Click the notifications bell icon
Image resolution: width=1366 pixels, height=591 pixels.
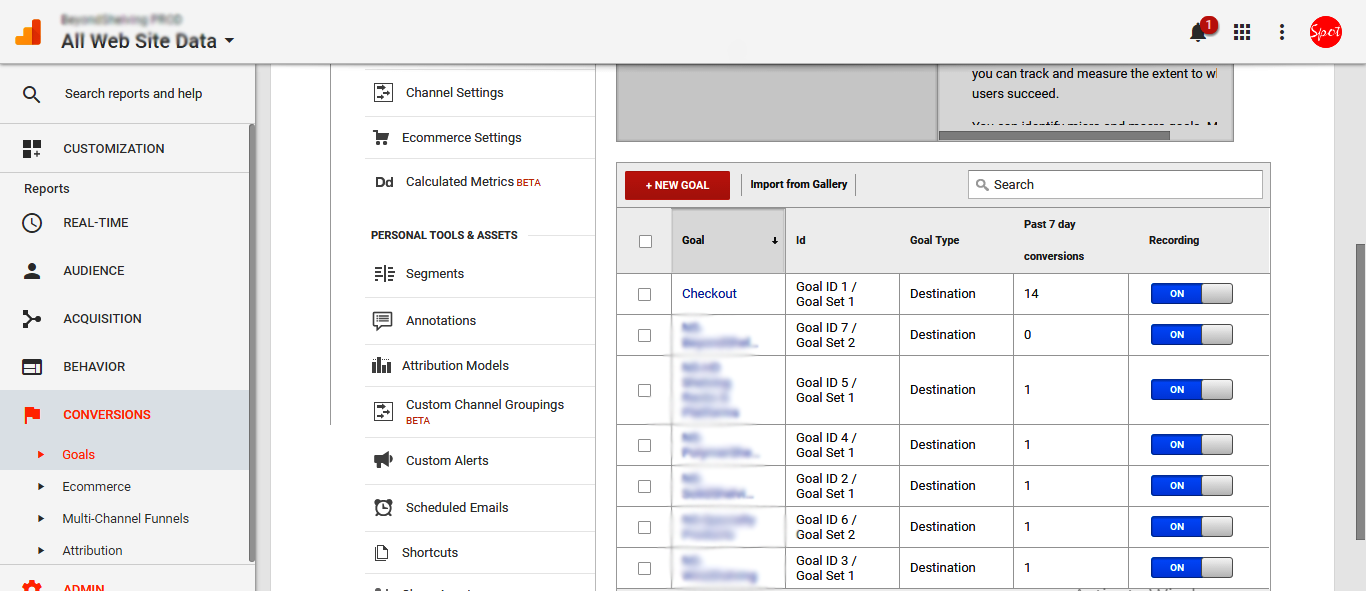(1198, 33)
